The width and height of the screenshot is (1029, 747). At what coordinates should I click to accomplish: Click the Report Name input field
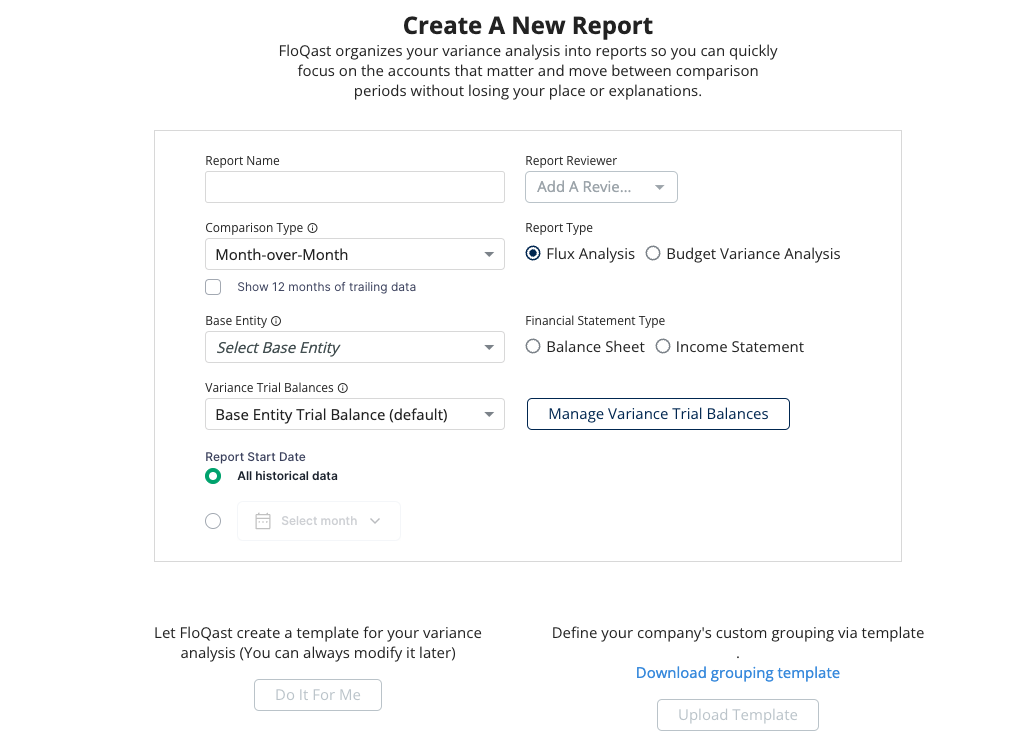pos(355,187)
